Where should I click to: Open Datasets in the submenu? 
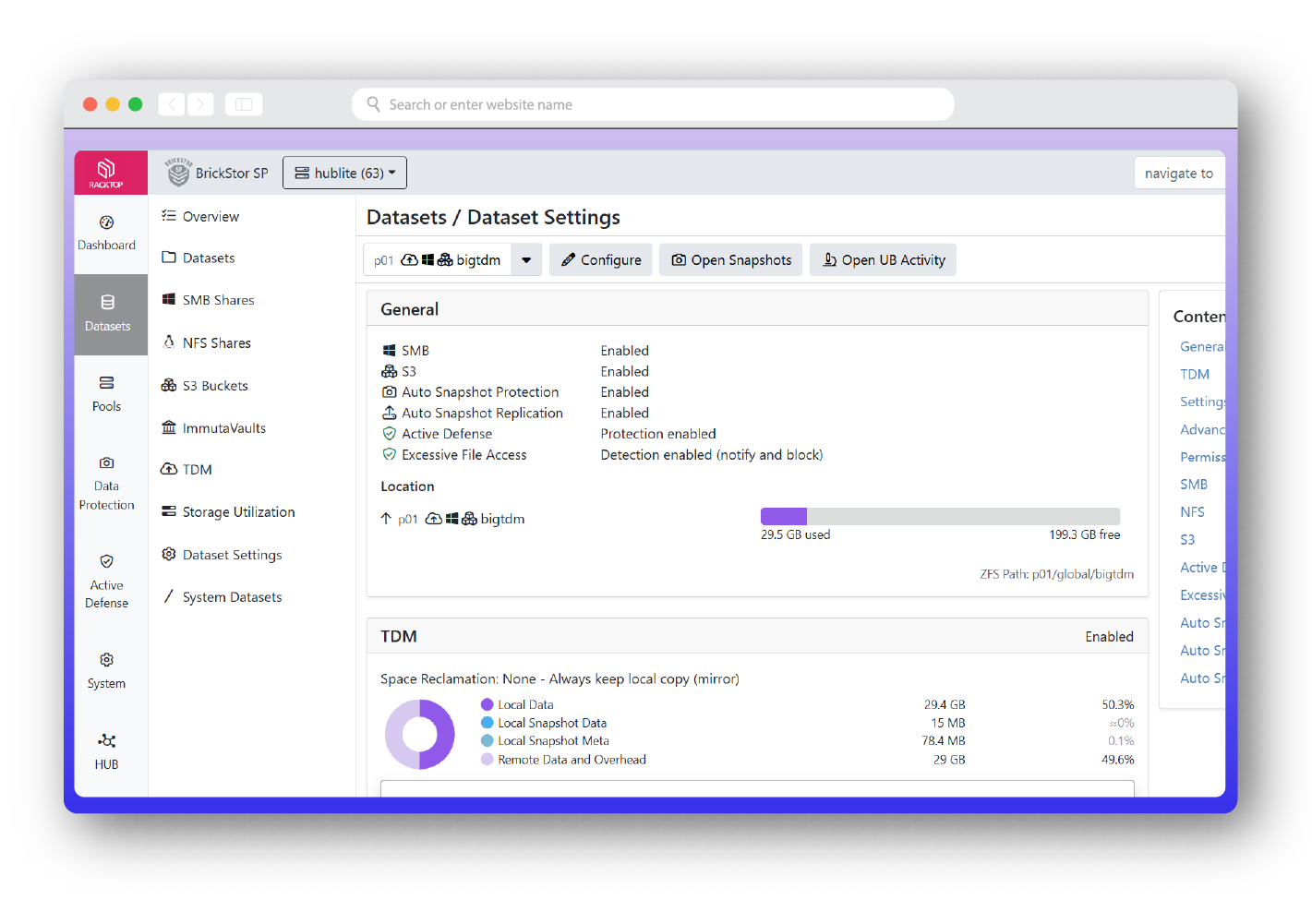pos(199,258)
